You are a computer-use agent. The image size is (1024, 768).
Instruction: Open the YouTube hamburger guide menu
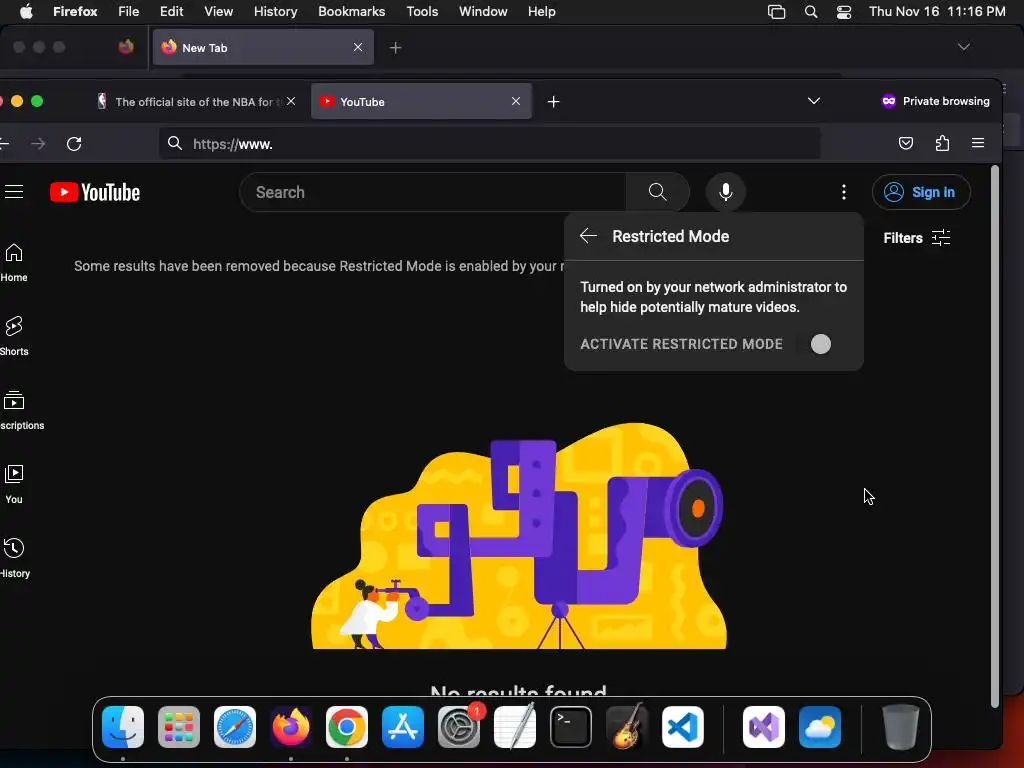point(14,191)
